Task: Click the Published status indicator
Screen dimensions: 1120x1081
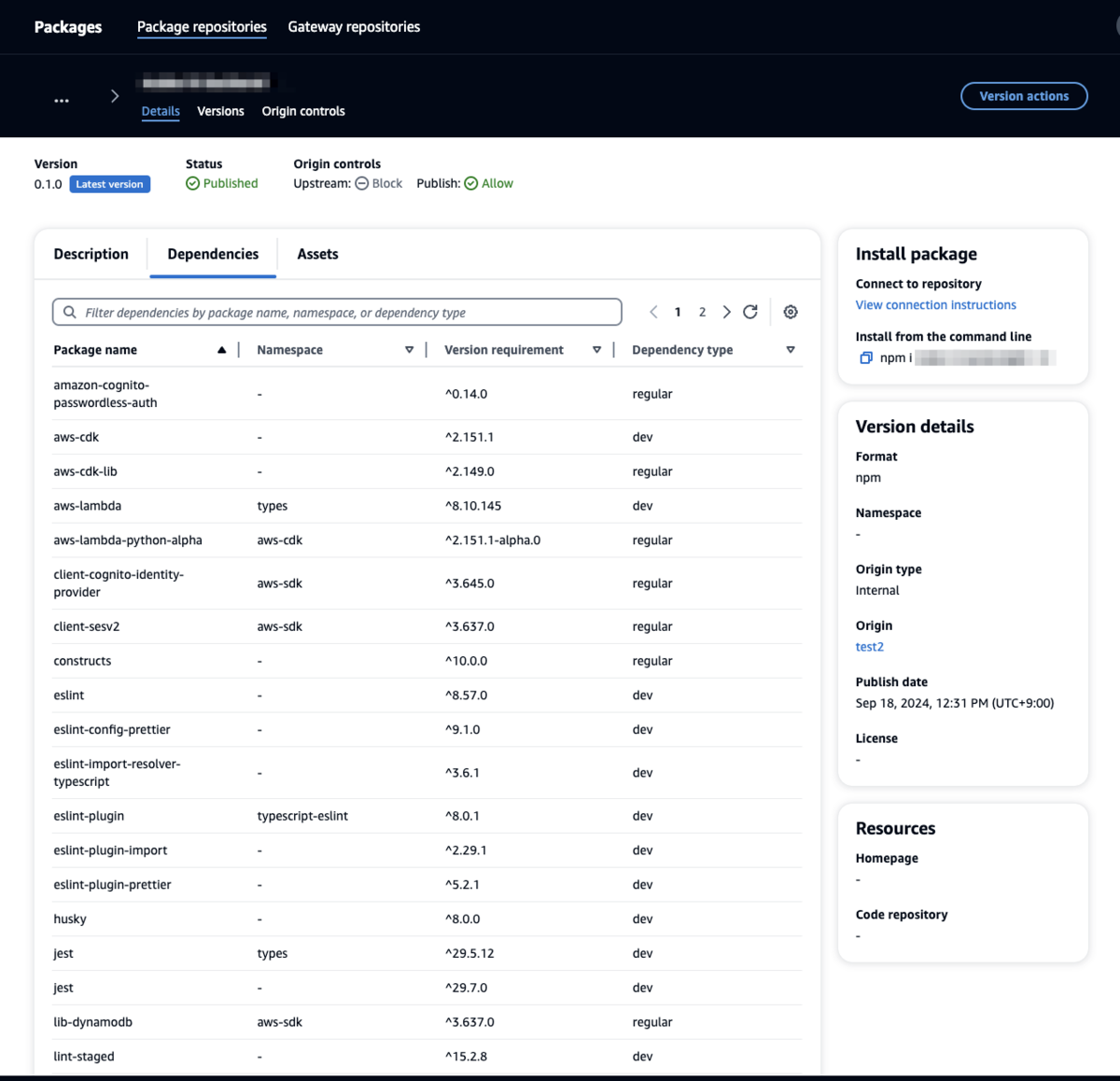Action: [x=222, y=184]
